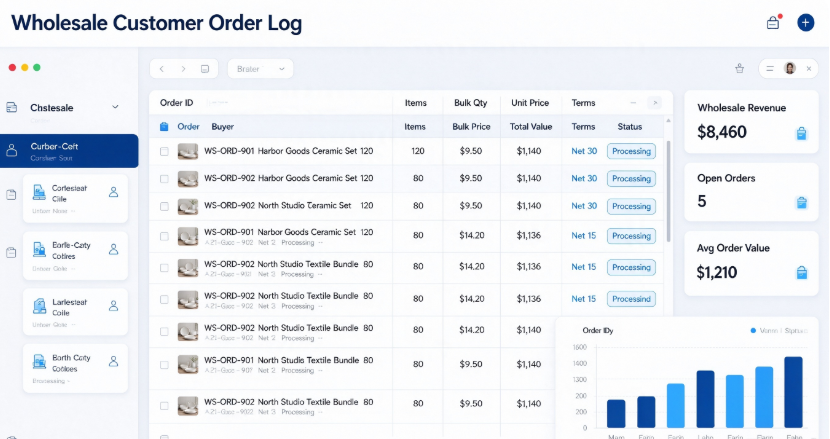
Task: Click the Chstesale sidebar icon
Action: click(12, 107)
